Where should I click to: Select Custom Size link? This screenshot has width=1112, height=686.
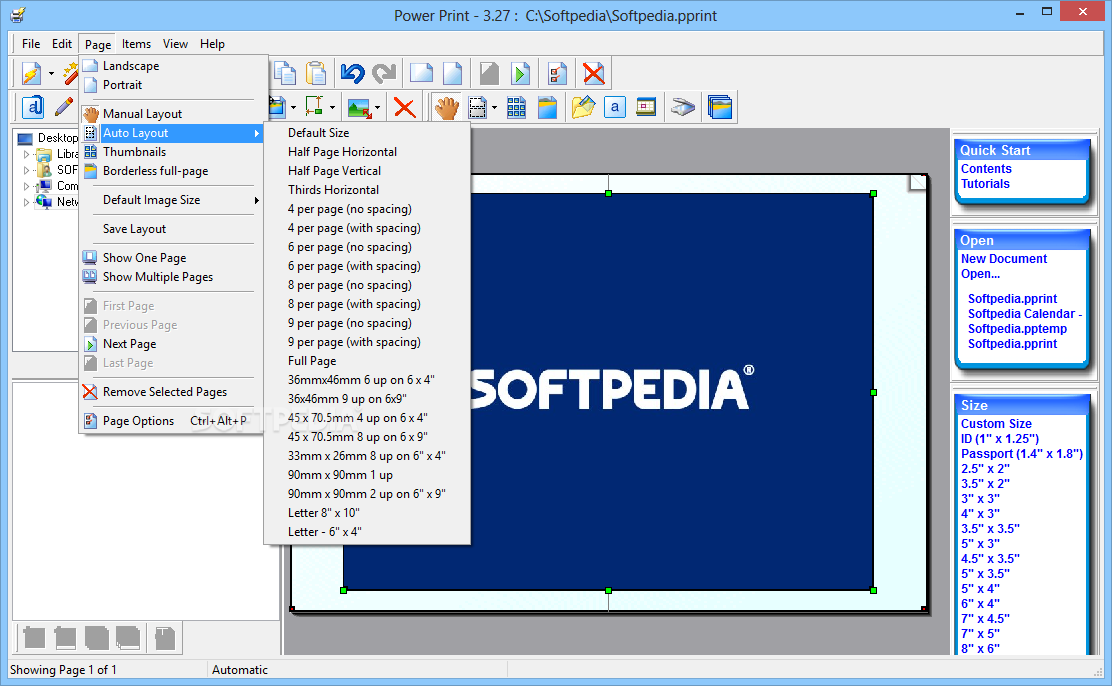pyautogui.click(x=996, y=424)
